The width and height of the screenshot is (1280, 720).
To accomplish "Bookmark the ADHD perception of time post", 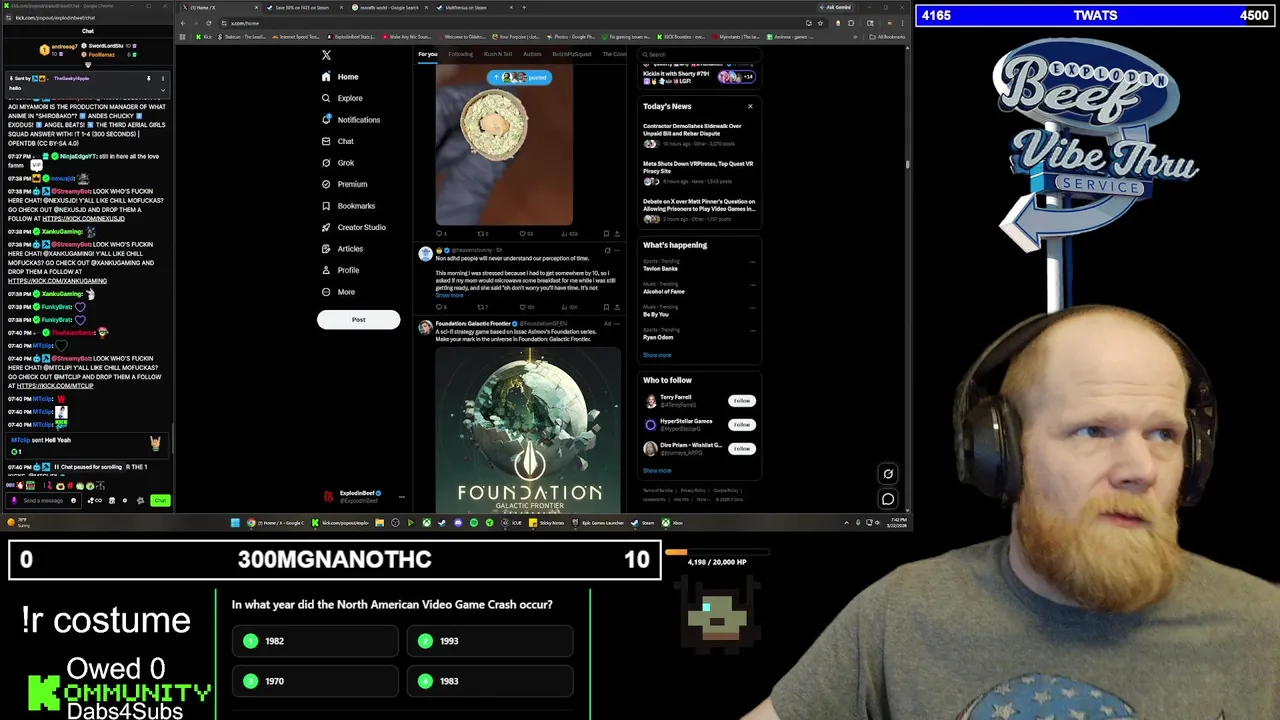I will coord(606,307).
